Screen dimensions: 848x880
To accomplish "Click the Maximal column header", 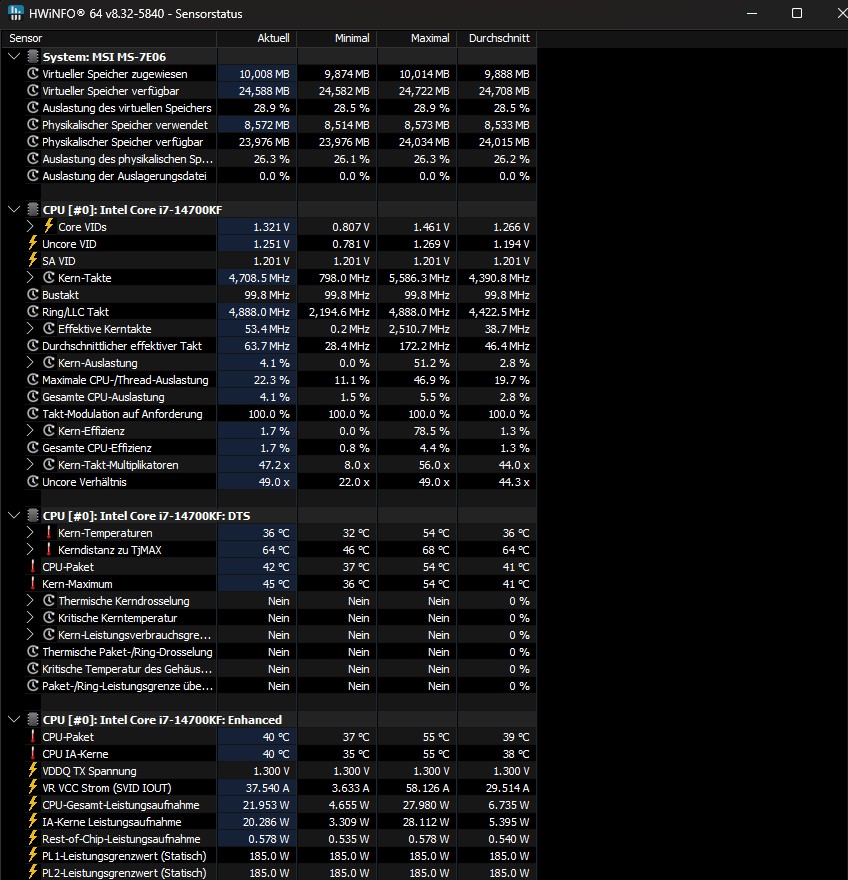I will tap(417, 38).
